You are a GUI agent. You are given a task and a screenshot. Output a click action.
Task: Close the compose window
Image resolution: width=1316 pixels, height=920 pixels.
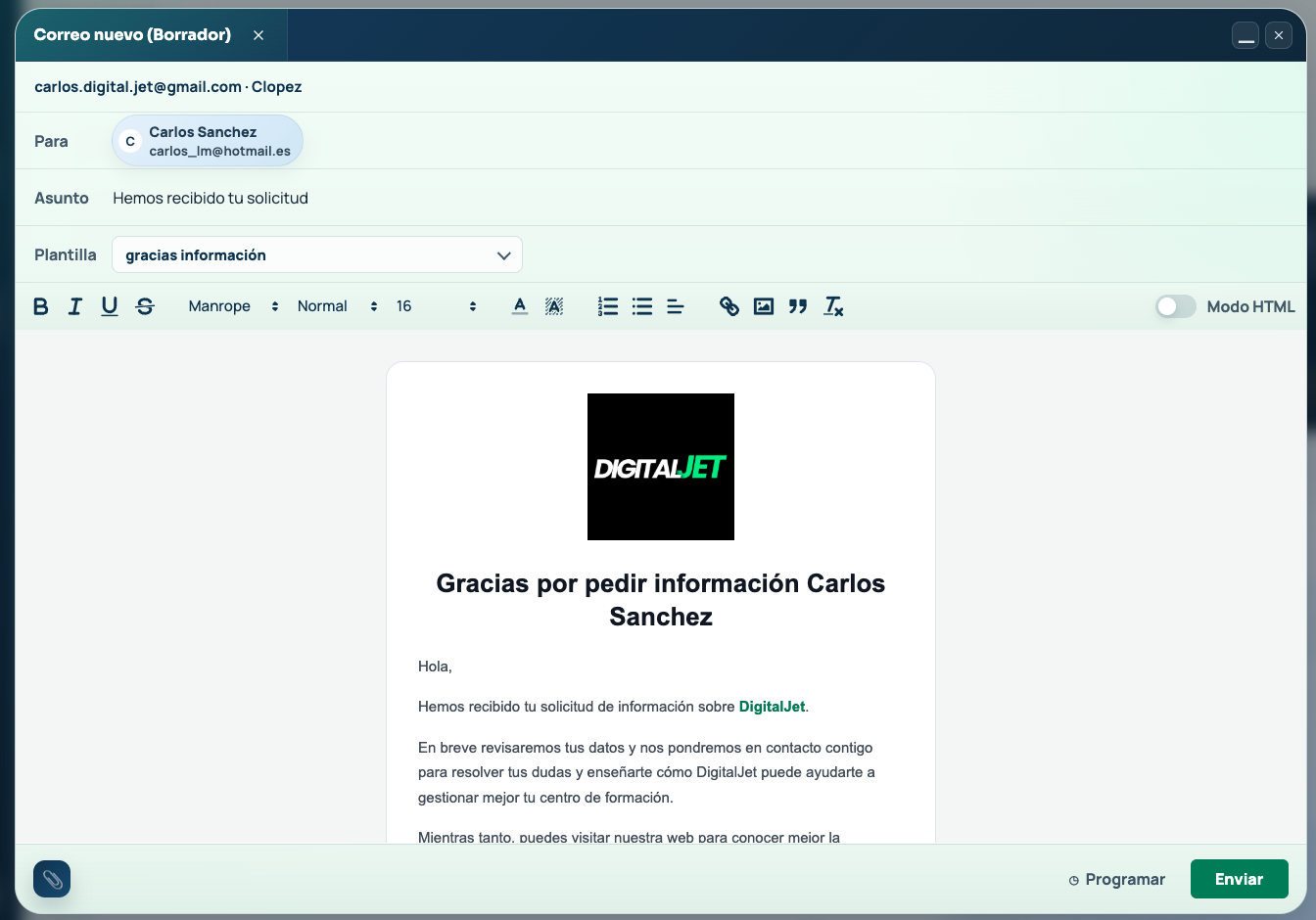click(1279, 35)
